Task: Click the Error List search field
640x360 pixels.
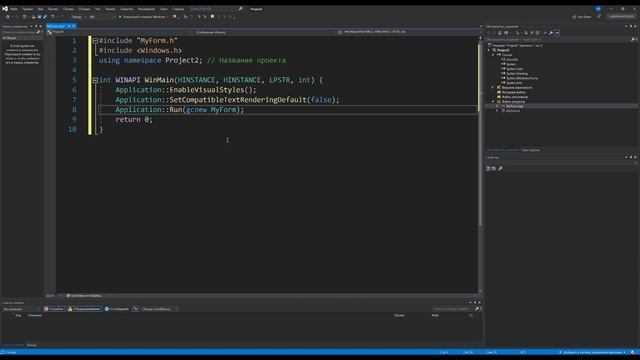Action: pyautogui.click(x=454, y=309)
